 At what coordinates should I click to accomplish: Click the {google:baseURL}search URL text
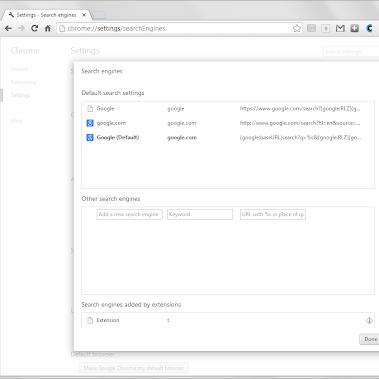pos(300,137)
